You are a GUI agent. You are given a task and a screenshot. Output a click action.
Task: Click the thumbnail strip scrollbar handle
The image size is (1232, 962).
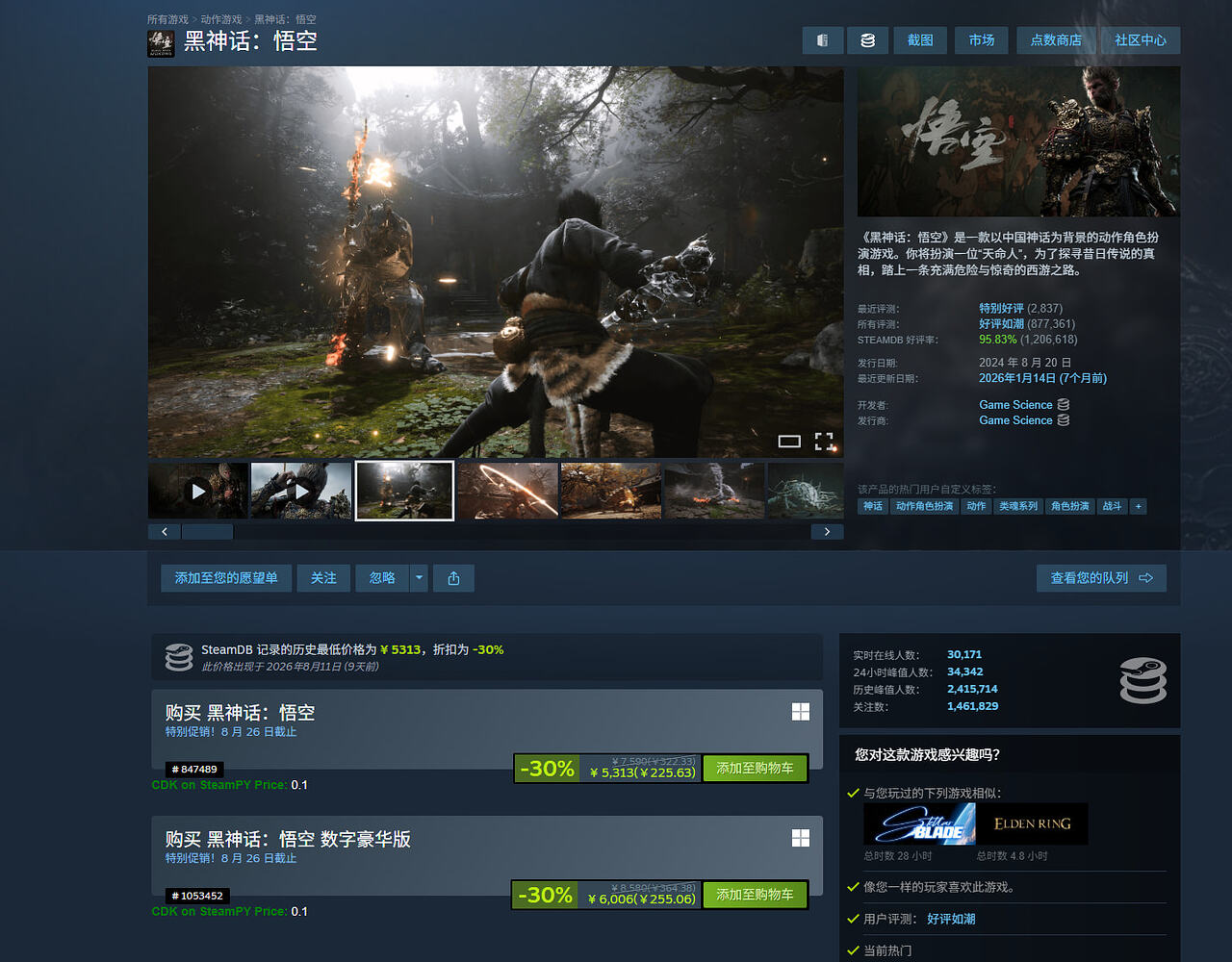(x=208, y=532)
